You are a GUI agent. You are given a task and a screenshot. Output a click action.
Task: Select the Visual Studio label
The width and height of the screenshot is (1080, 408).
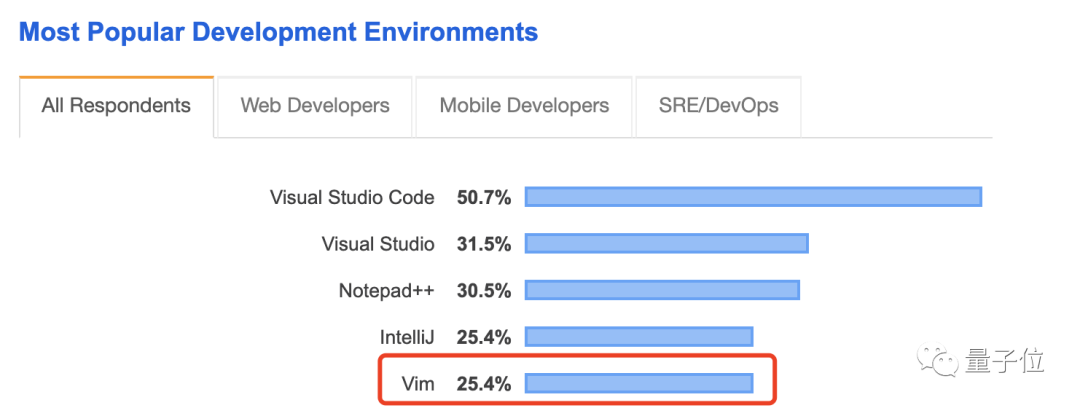click(x=378, y=244)
